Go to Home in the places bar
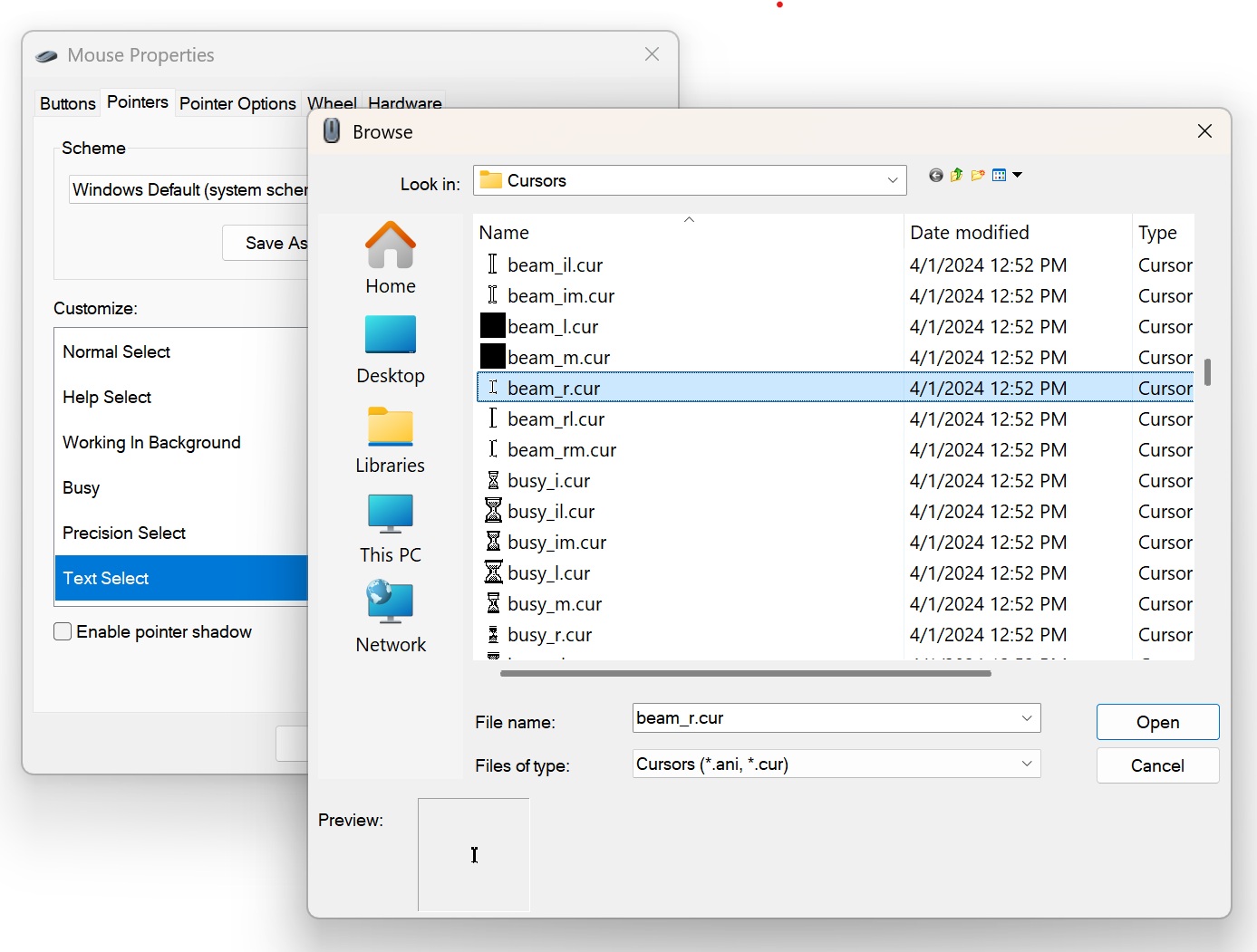The image size is (1257, 952). (391, 258)
